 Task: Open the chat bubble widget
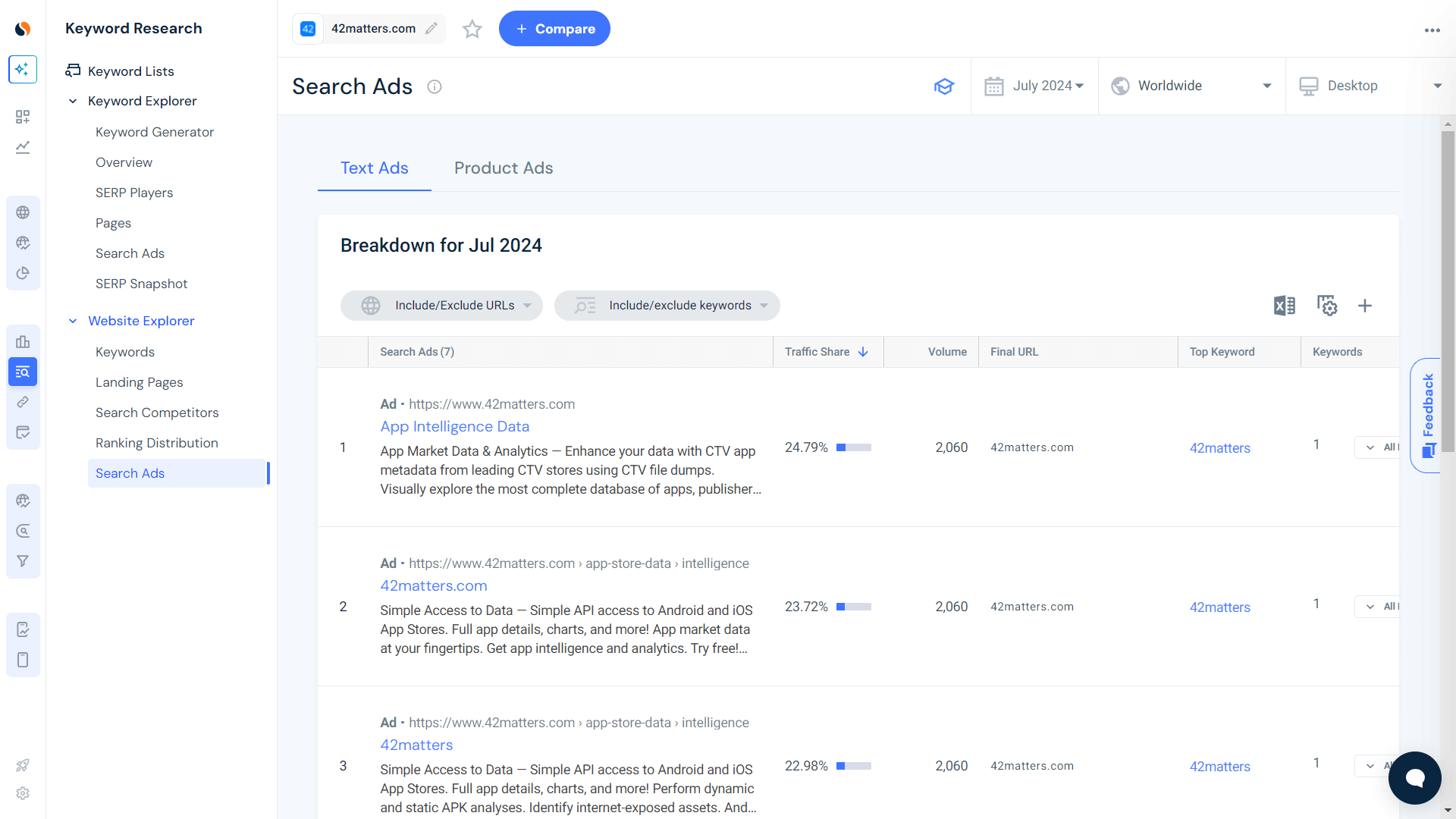click(x=1414, y=777)
